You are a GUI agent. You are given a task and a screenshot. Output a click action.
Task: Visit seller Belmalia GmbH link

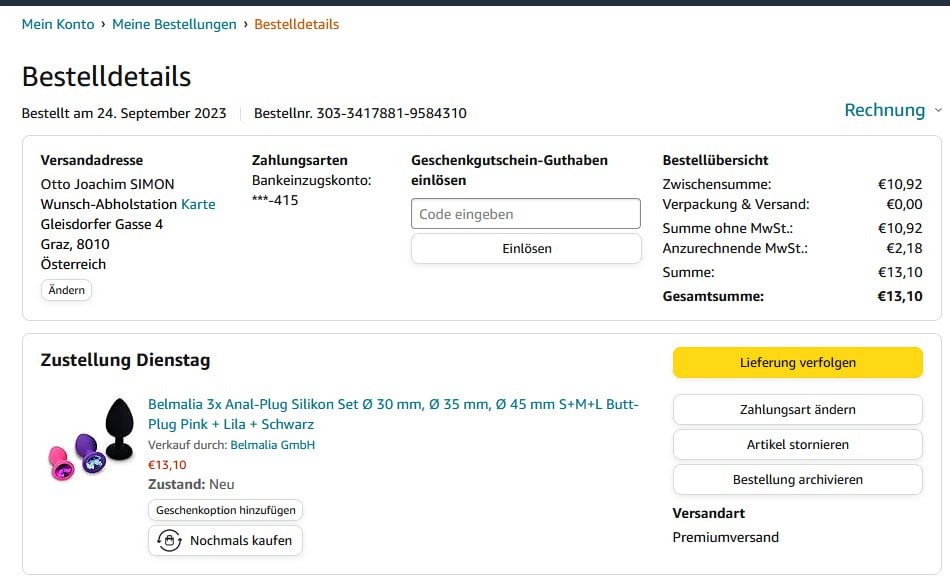pos(272,445)
